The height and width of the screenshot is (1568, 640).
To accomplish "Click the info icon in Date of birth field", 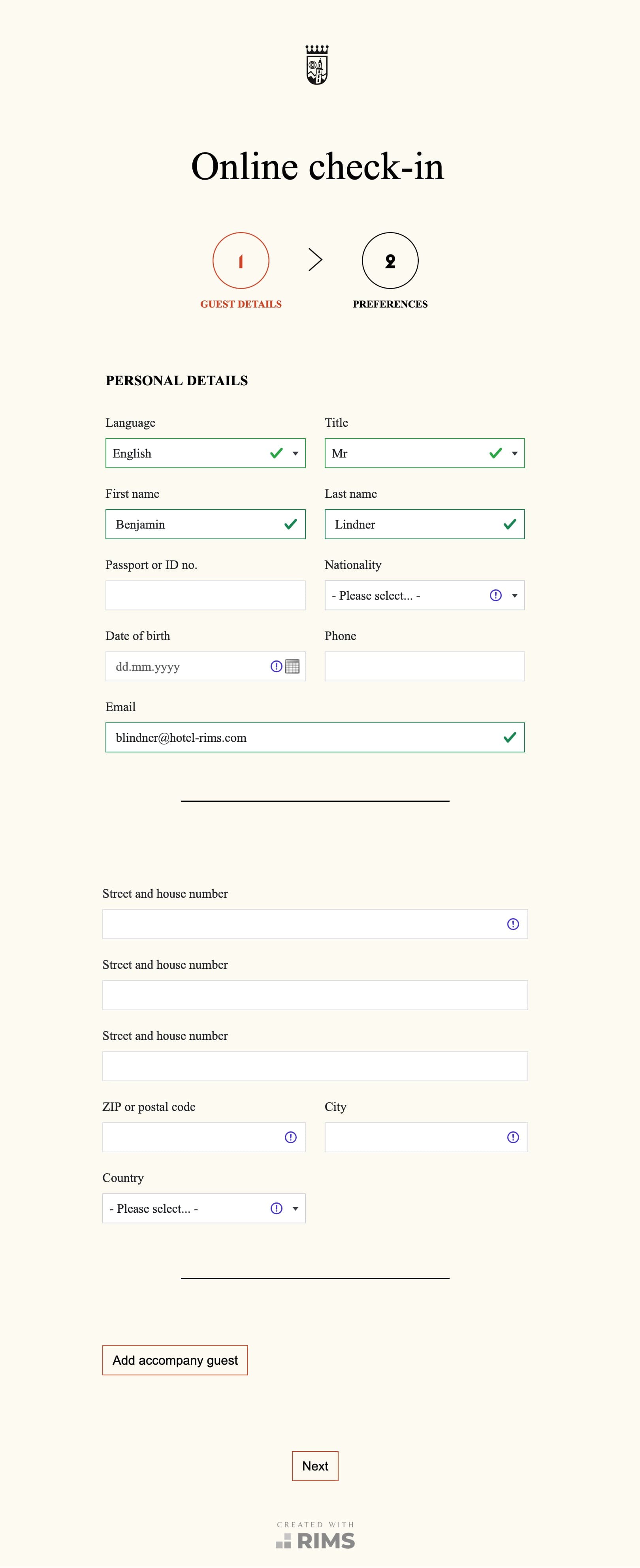I will tap(276, 666).
